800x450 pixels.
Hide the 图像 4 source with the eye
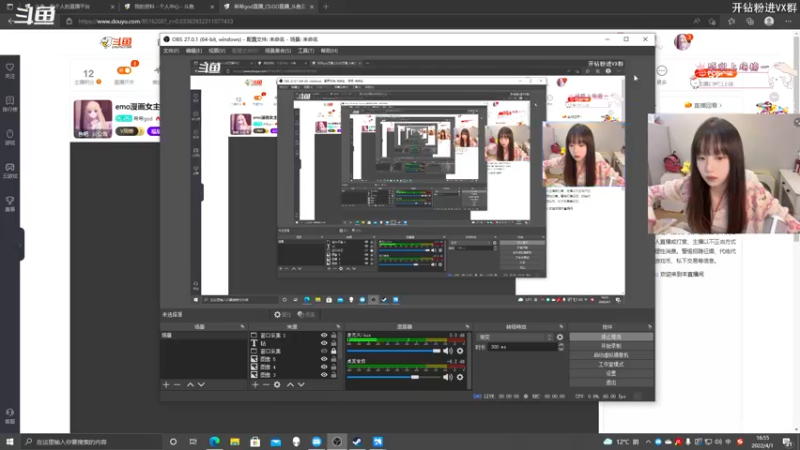[323, 367]
